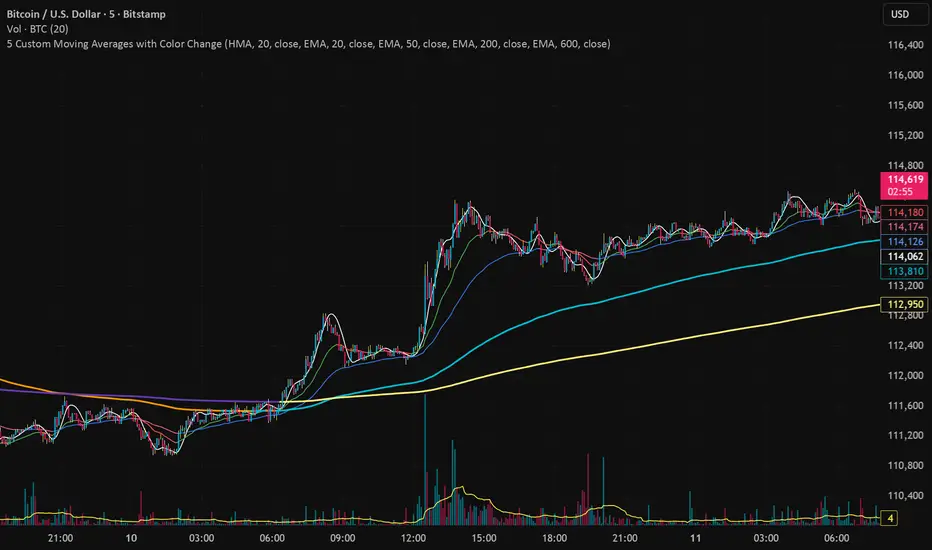Screen dimensions: 932x550
Task: Click the date label 10 on time axis
Action: coord(131,538)
